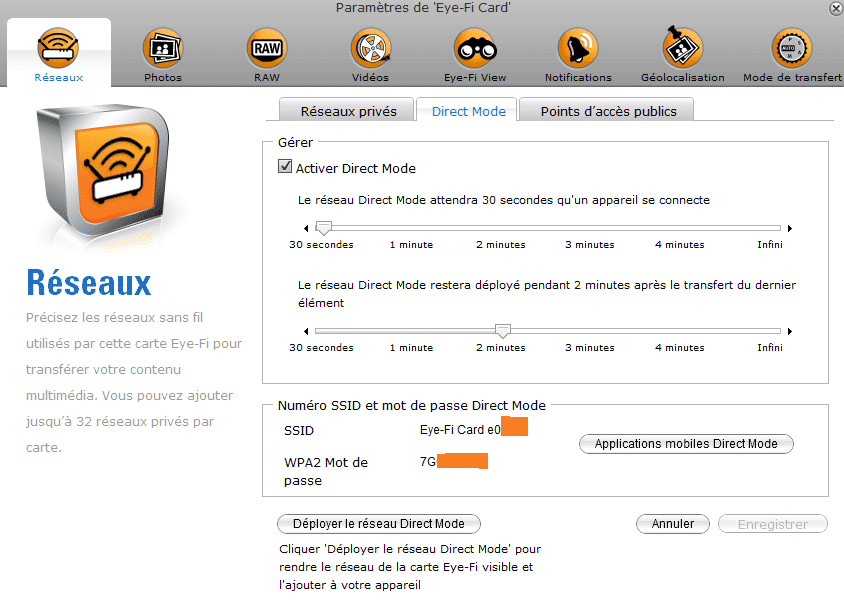The width and height of the screenshot is (844, 613).
Task: Close the Eye-Fi Card settings dialog
Action: coord(836,9)
